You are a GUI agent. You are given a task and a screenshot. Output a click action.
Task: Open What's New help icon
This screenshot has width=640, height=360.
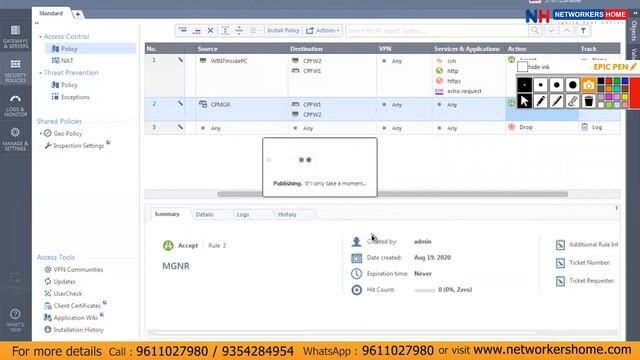coord(16,320)
